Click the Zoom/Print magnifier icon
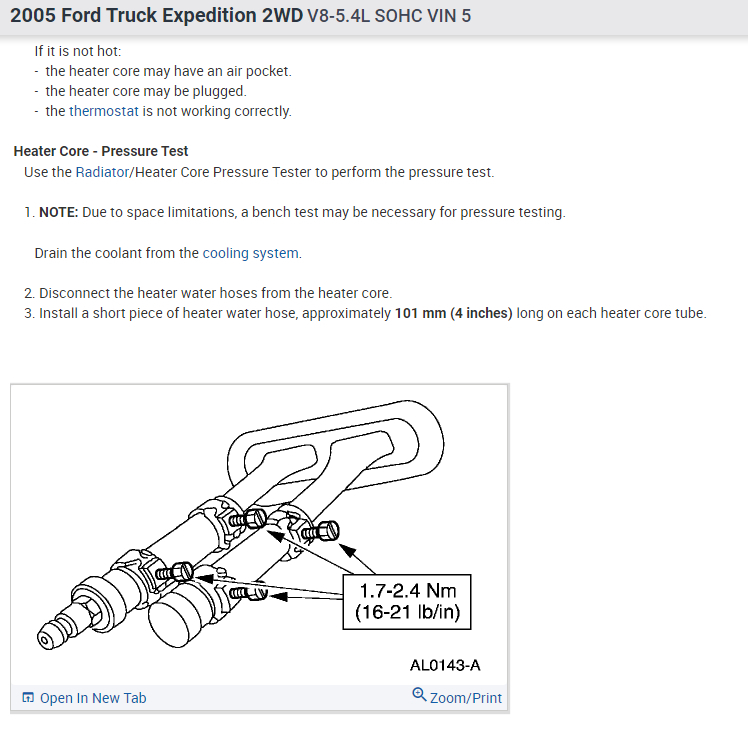The height and width of the screenshot is (753, 748). 419,694
